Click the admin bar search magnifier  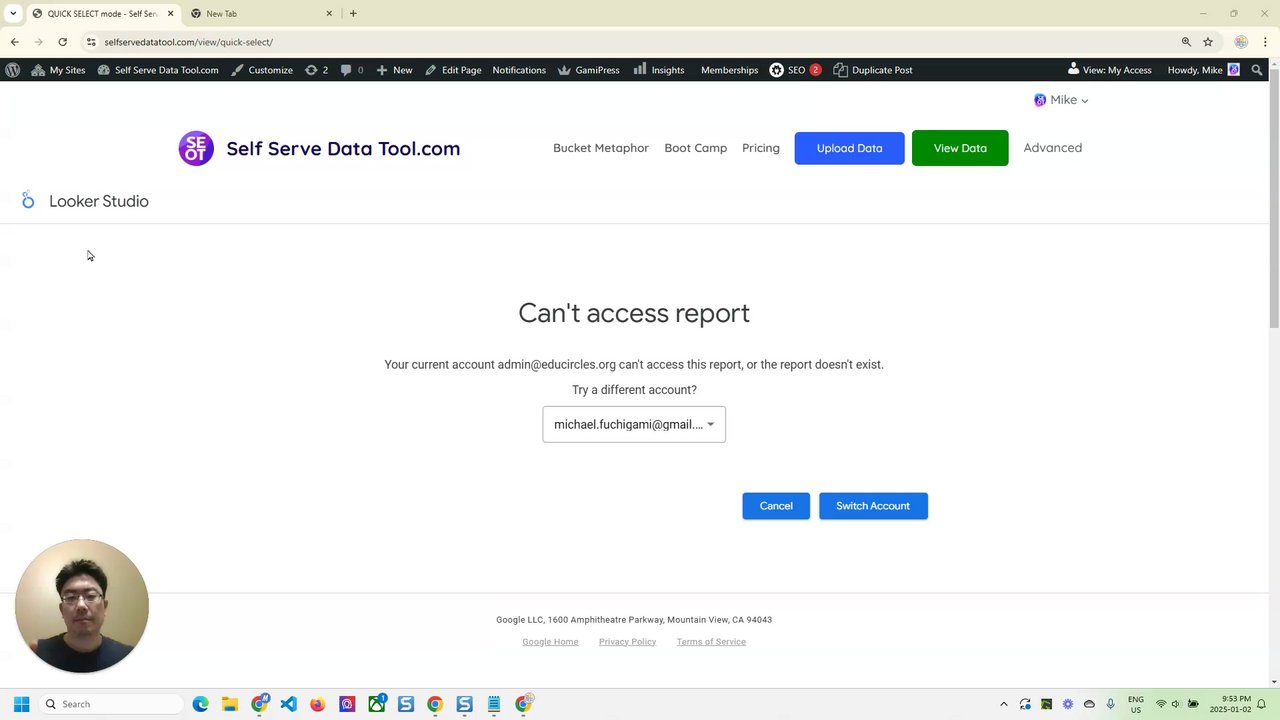(x=1257, y=70)
